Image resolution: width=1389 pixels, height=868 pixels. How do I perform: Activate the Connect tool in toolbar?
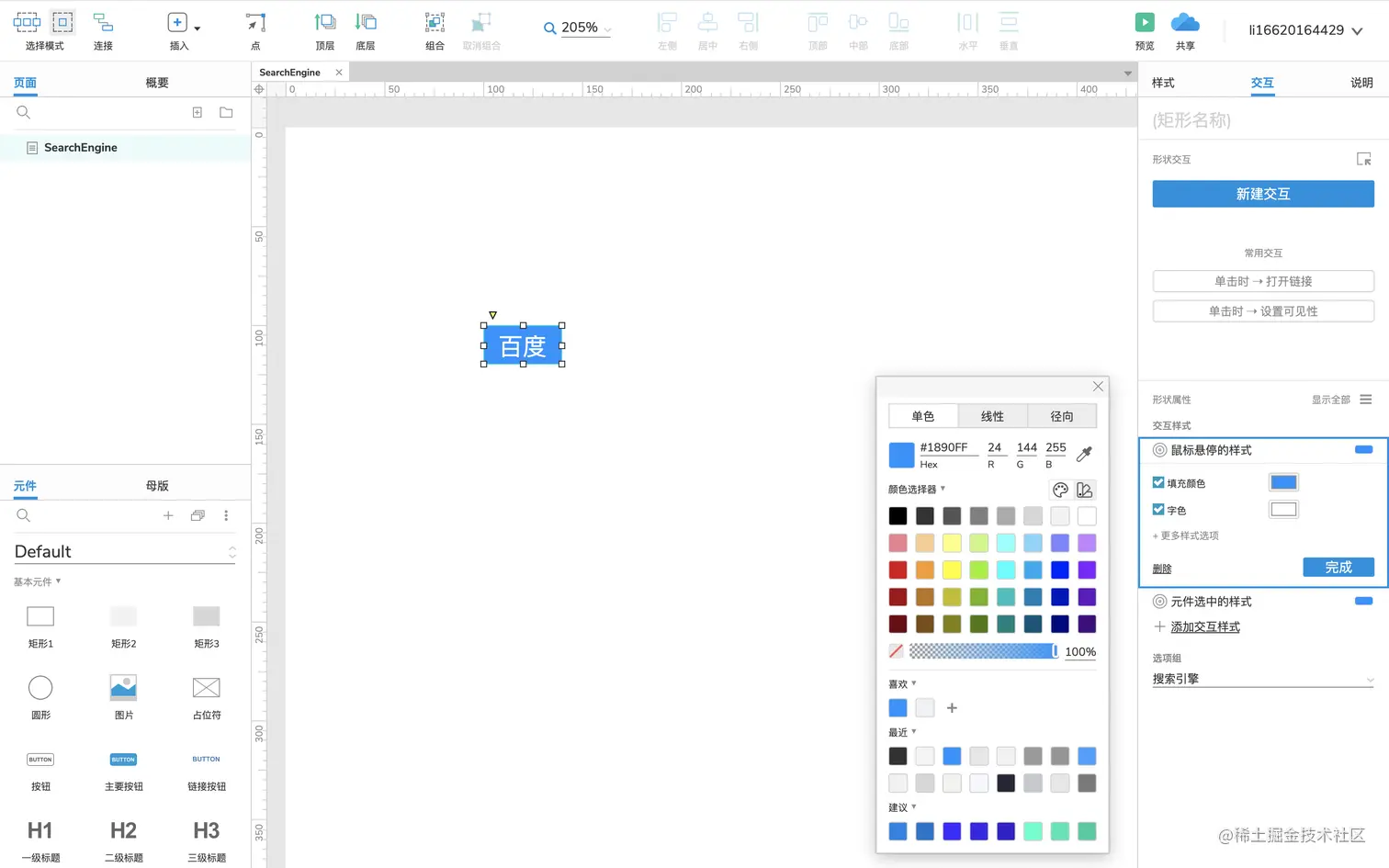pos(103,29)
